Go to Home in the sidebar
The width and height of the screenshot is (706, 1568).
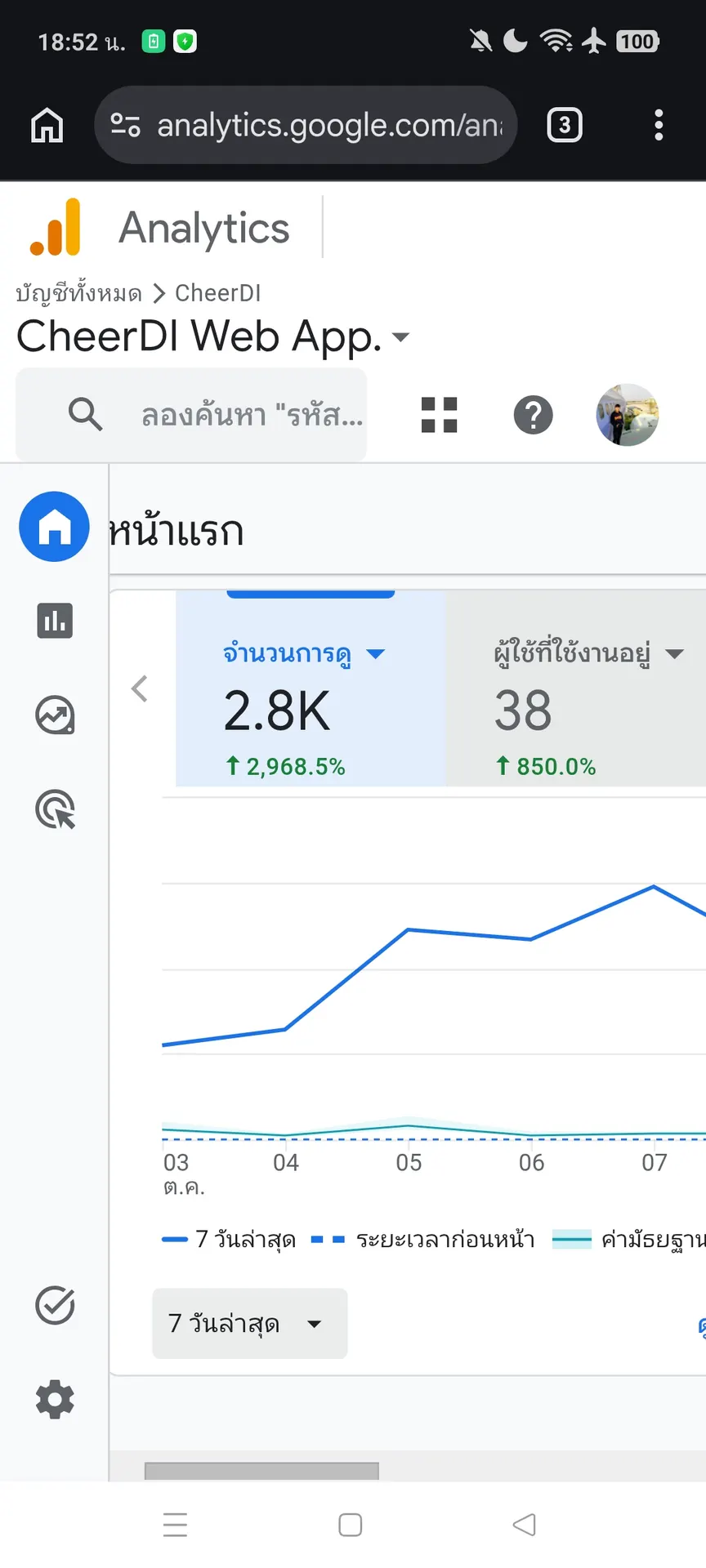coord(55,527)
